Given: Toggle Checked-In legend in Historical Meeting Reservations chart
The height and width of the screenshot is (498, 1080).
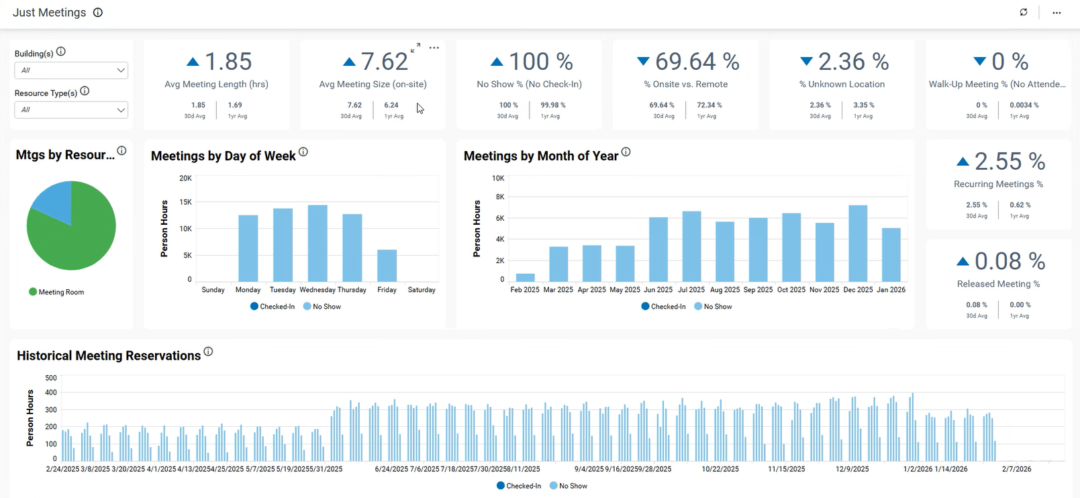Looking at the screenshot, I should (x=518, y=485).
